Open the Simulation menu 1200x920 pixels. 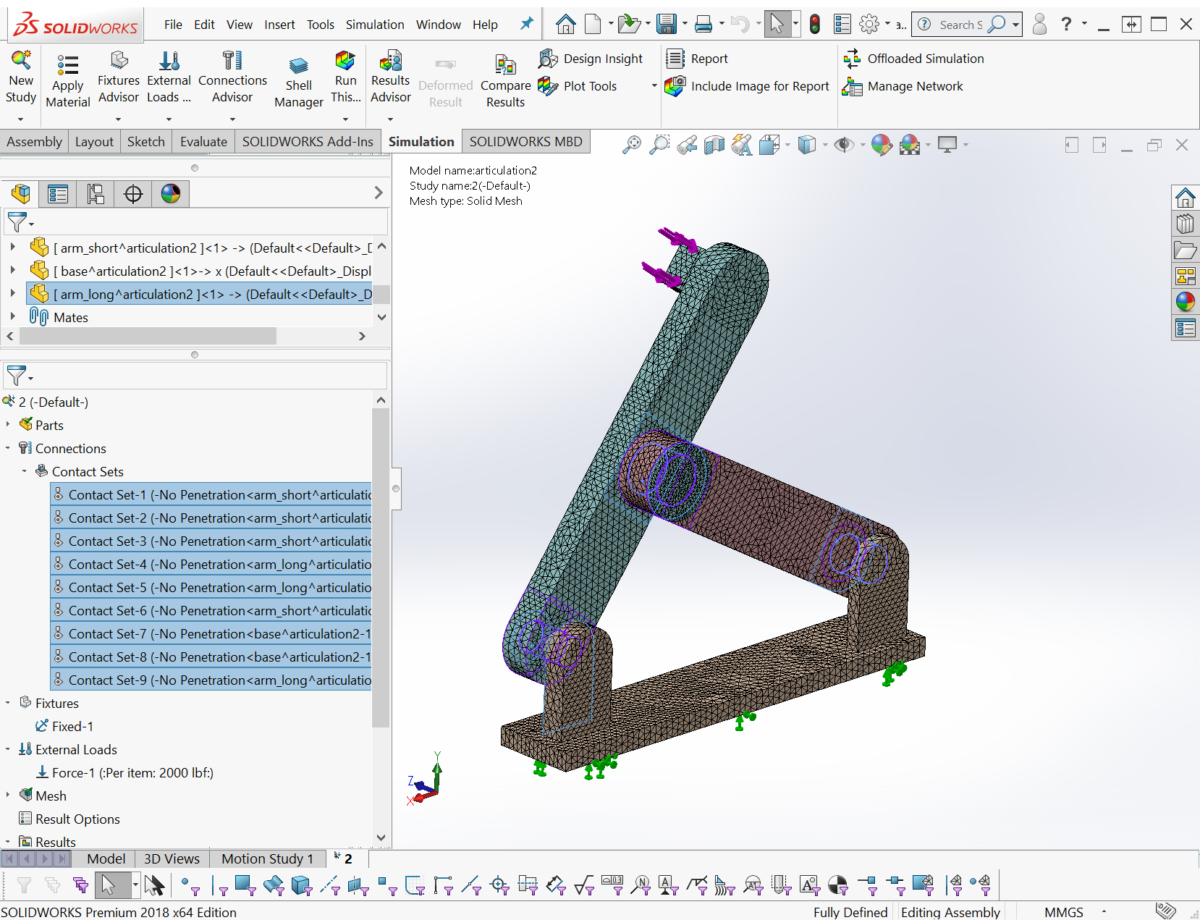(374, 24)
